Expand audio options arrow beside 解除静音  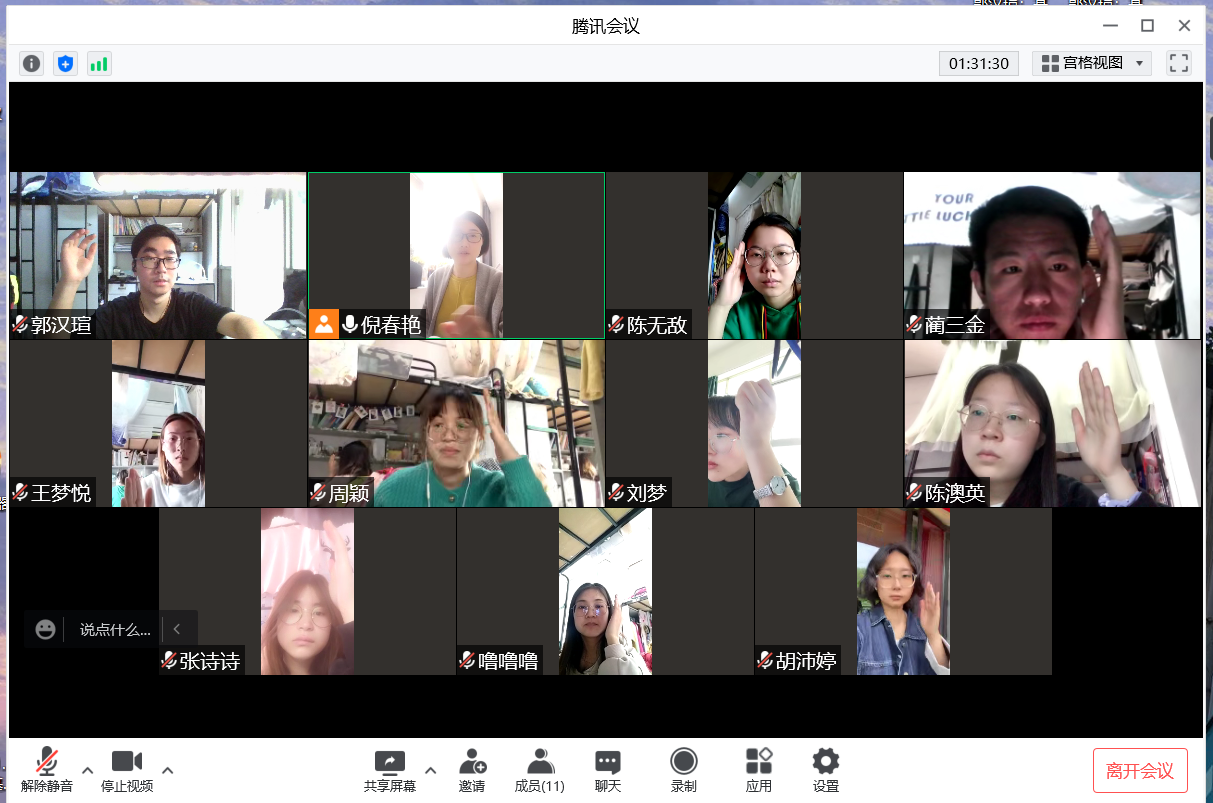[x=87, y=770]
